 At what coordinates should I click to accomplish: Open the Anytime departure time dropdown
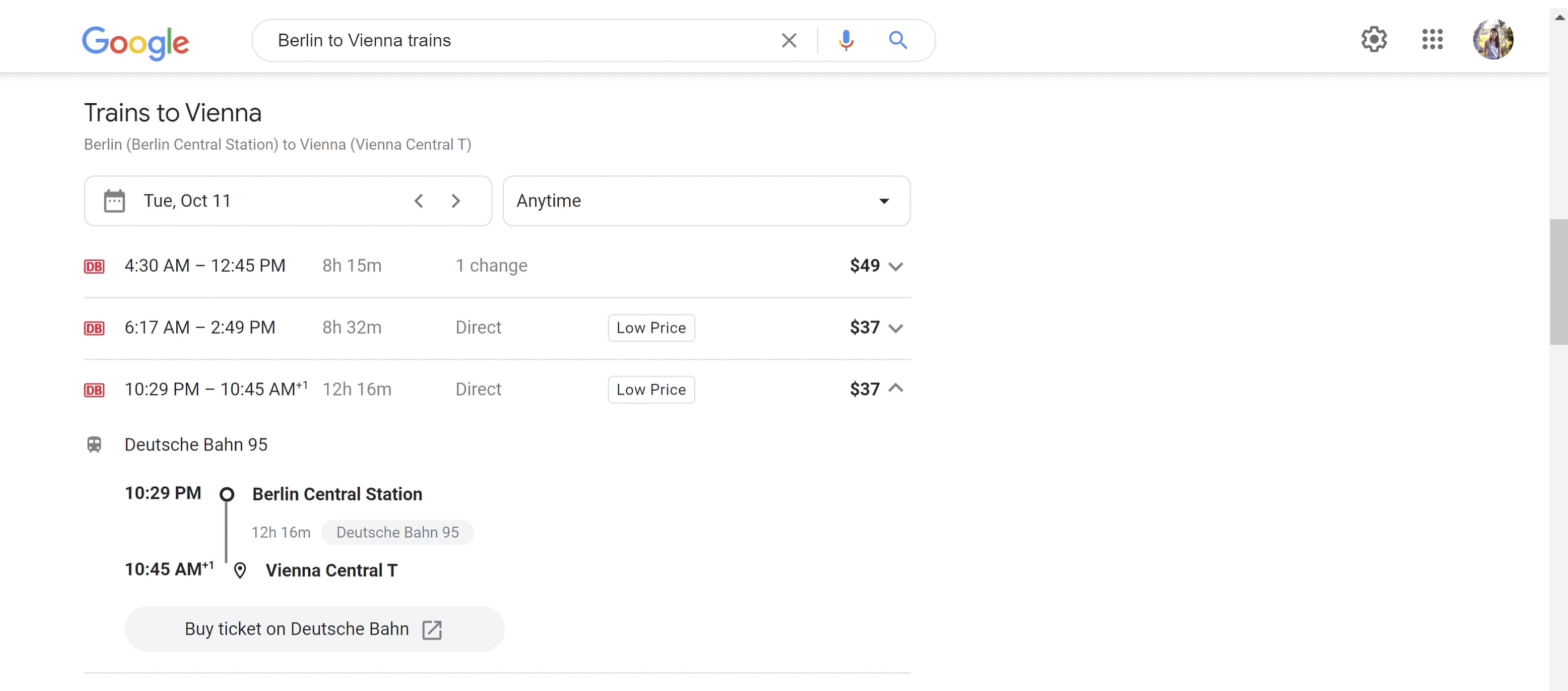884,201
